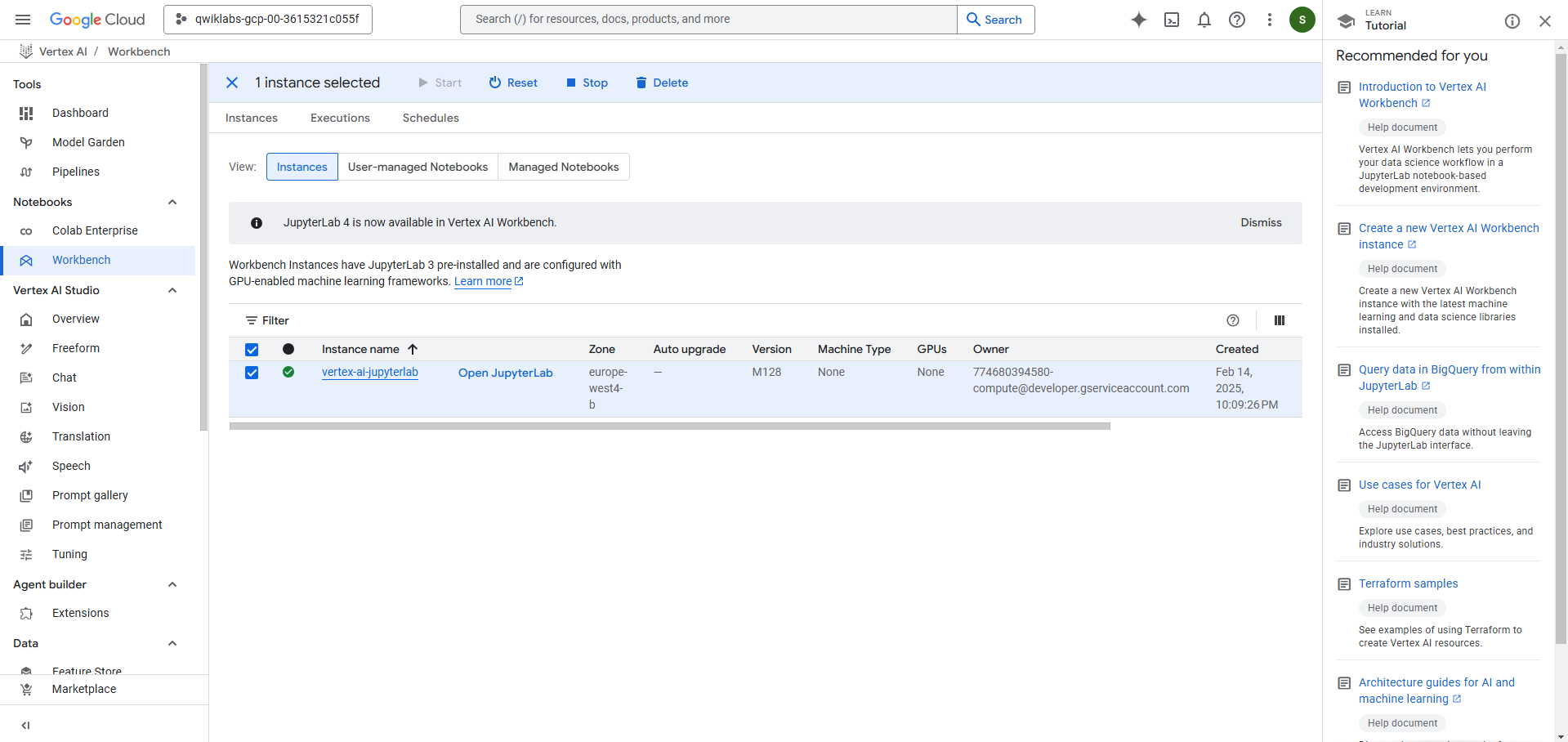Switch view to User-managed Notebooks
Screen dimensions: 1568x742
click(418, 167)
